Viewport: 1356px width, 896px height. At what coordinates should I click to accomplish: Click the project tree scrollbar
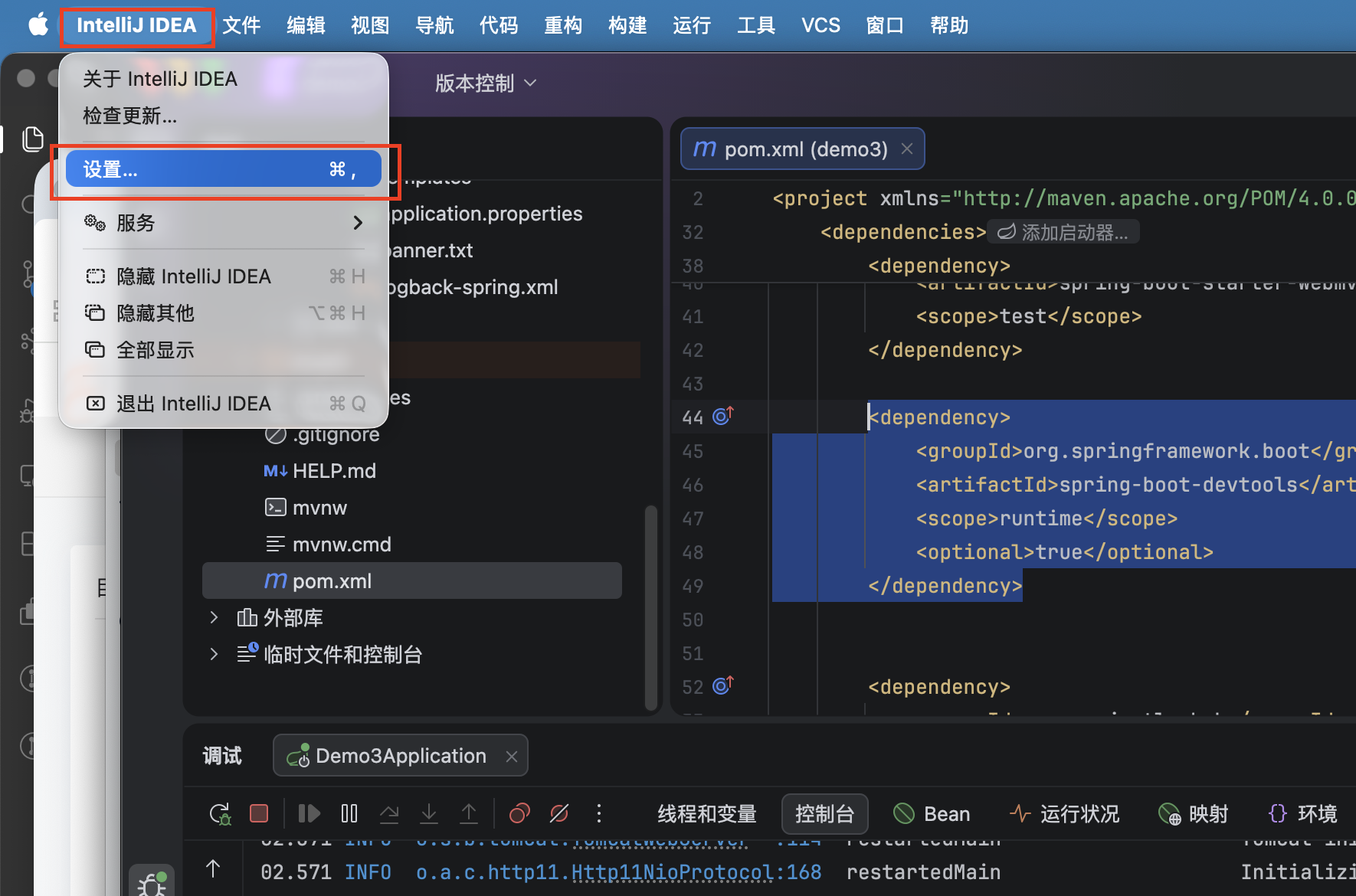[651, 609]
